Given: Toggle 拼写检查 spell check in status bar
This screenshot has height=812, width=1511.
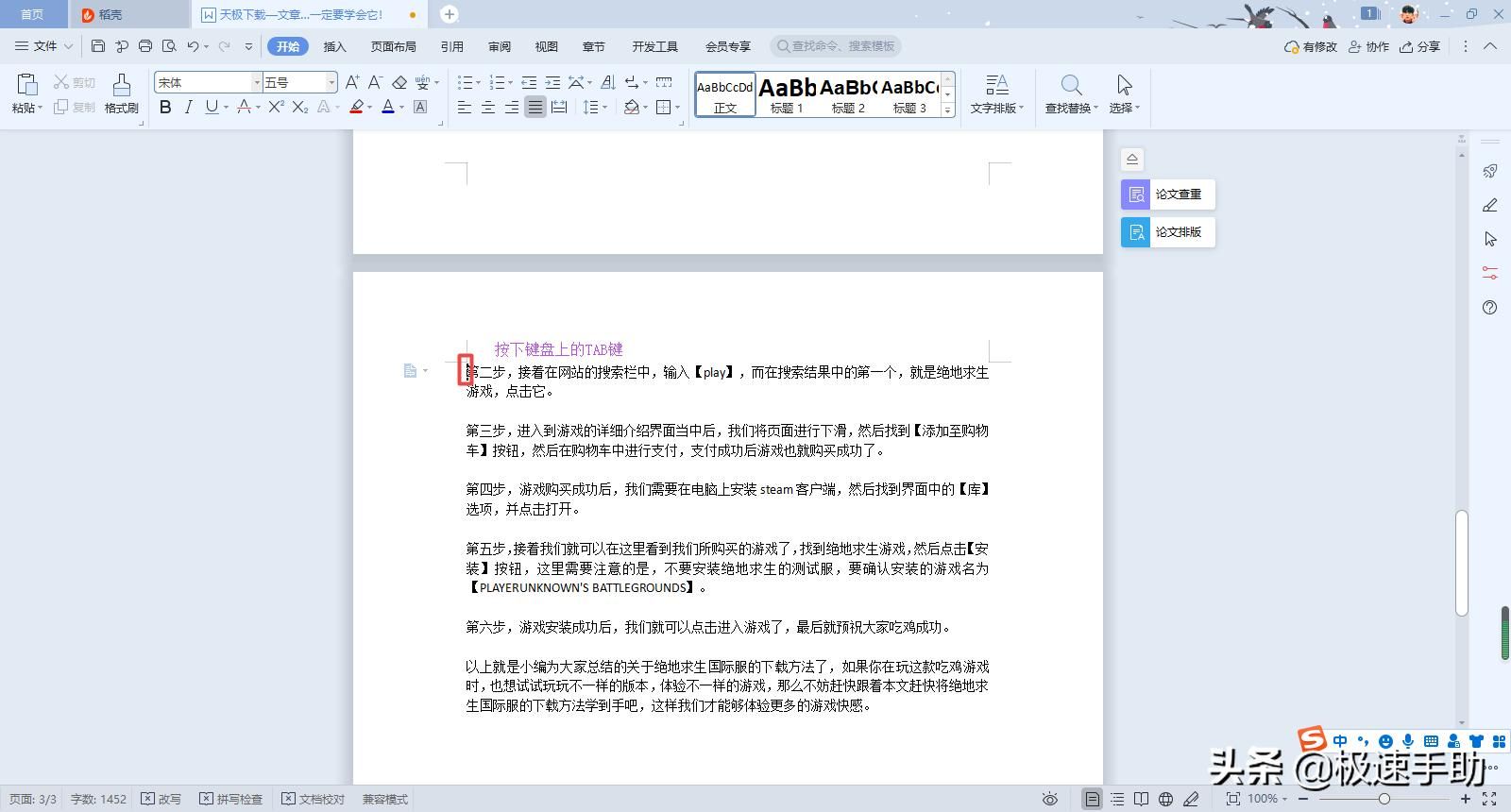Looking at the screenshot, I should tap(231, 799).
